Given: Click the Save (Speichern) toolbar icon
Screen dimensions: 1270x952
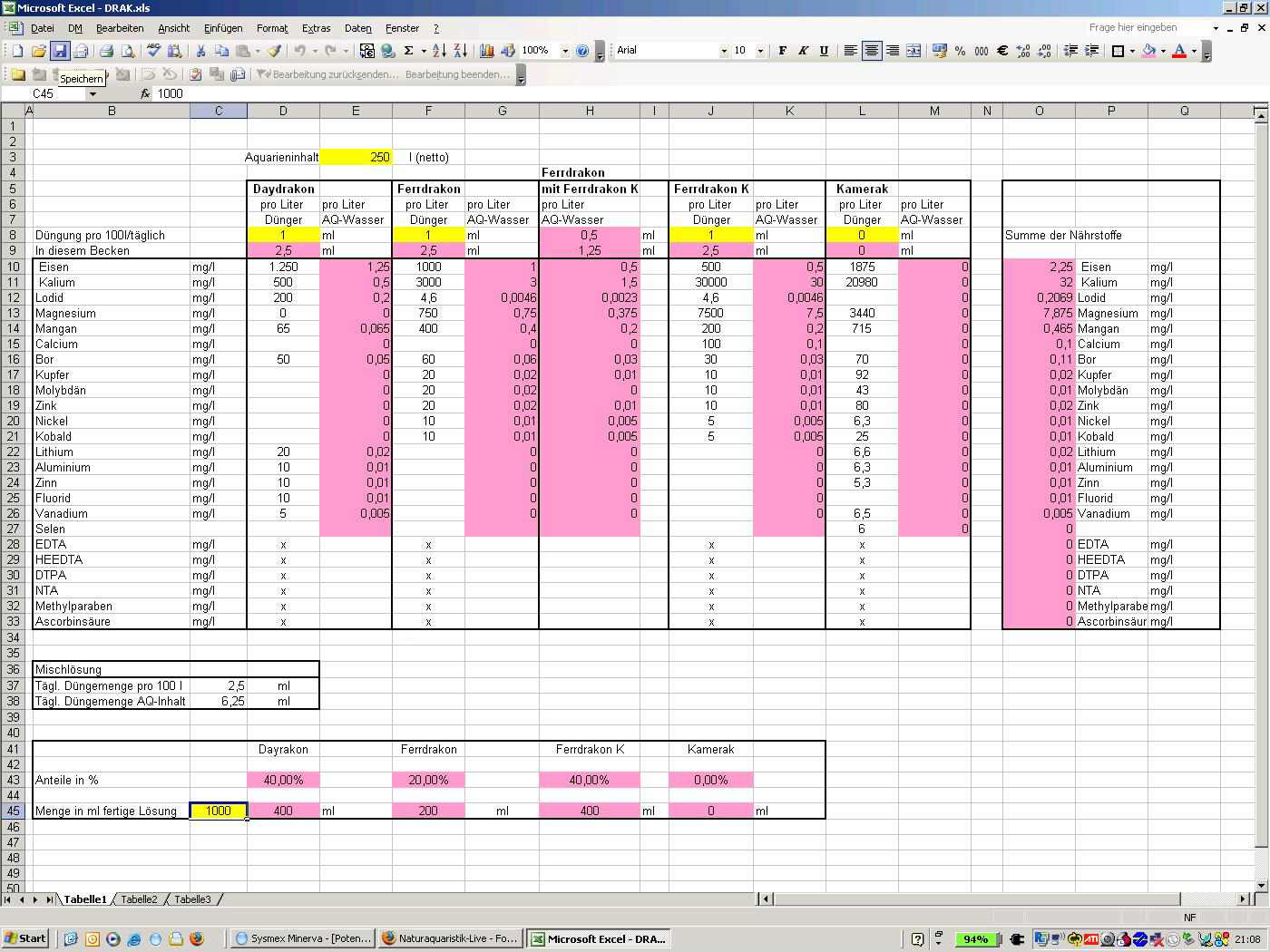Looking at the screenshot, I should (x=60, y=51).
